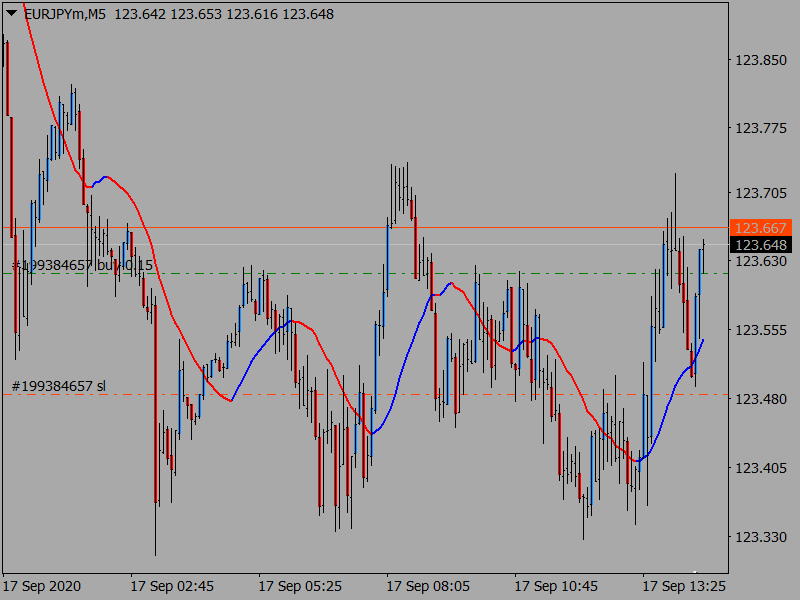Click the EURJPYm,M5 symbol title
The image size is (800, 600).
point(65,14)
